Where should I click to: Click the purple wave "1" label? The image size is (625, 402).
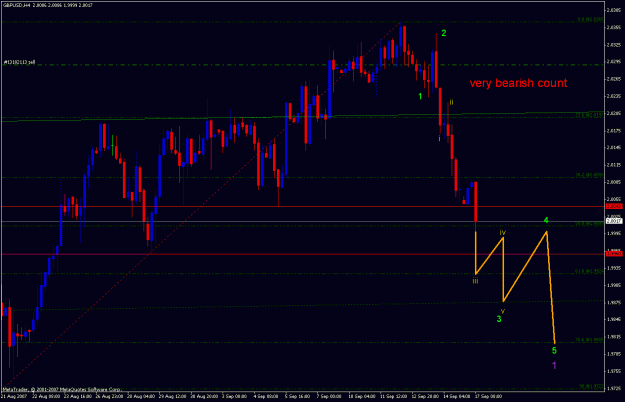pos(554,365)
